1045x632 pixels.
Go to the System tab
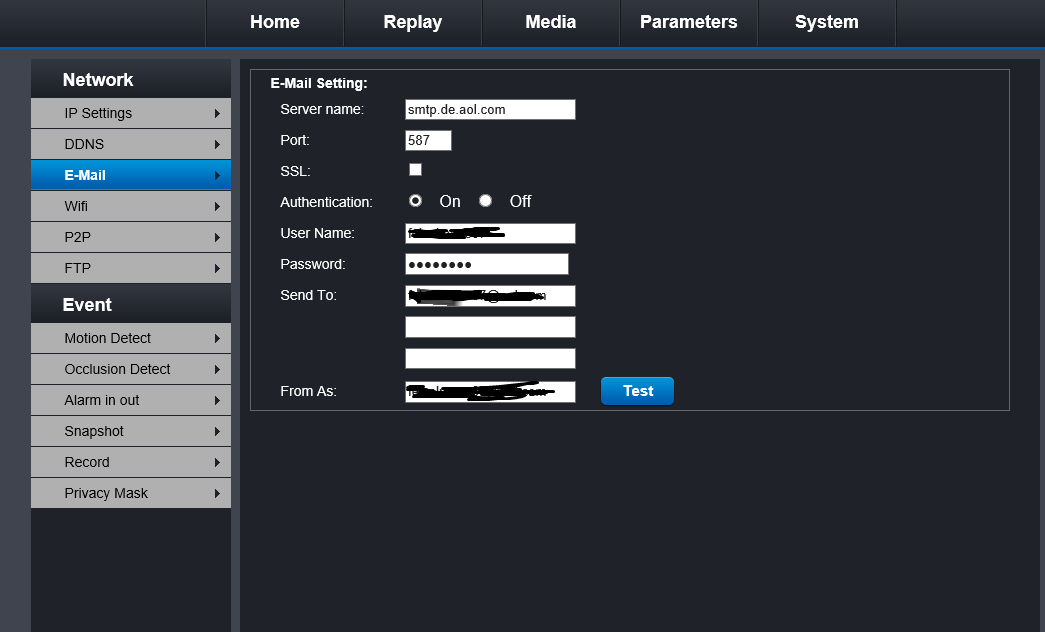(x=826, y=22)
